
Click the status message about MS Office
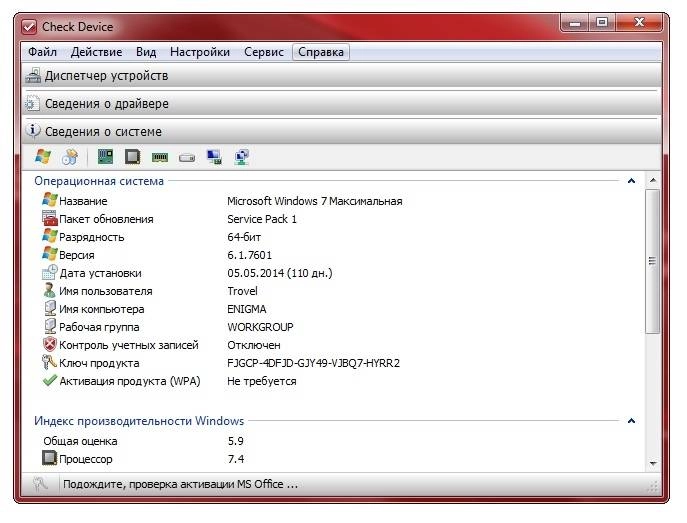181,484
